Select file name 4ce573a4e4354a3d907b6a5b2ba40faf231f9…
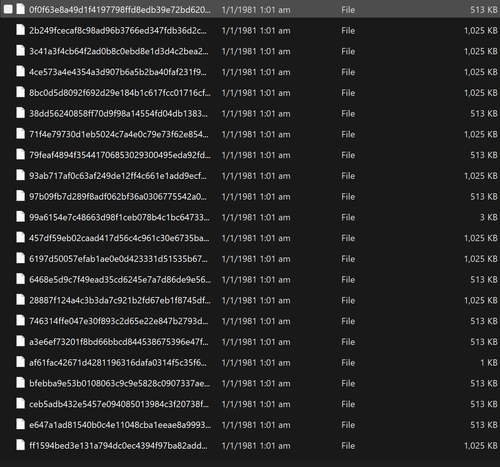The width and height of the screenshot is (500, 467). coord(118,72)
